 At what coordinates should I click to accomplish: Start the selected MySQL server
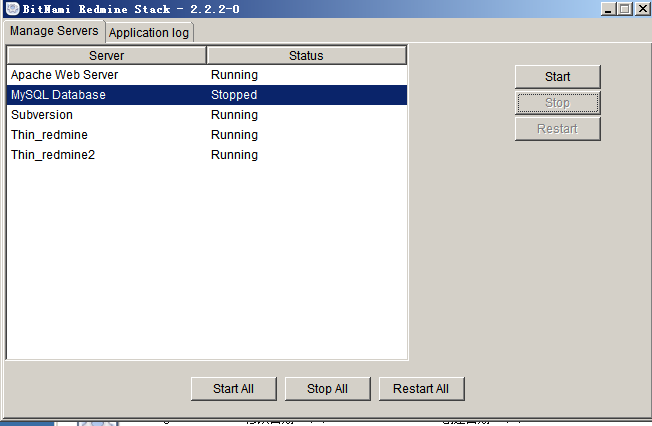coord(558,77)
